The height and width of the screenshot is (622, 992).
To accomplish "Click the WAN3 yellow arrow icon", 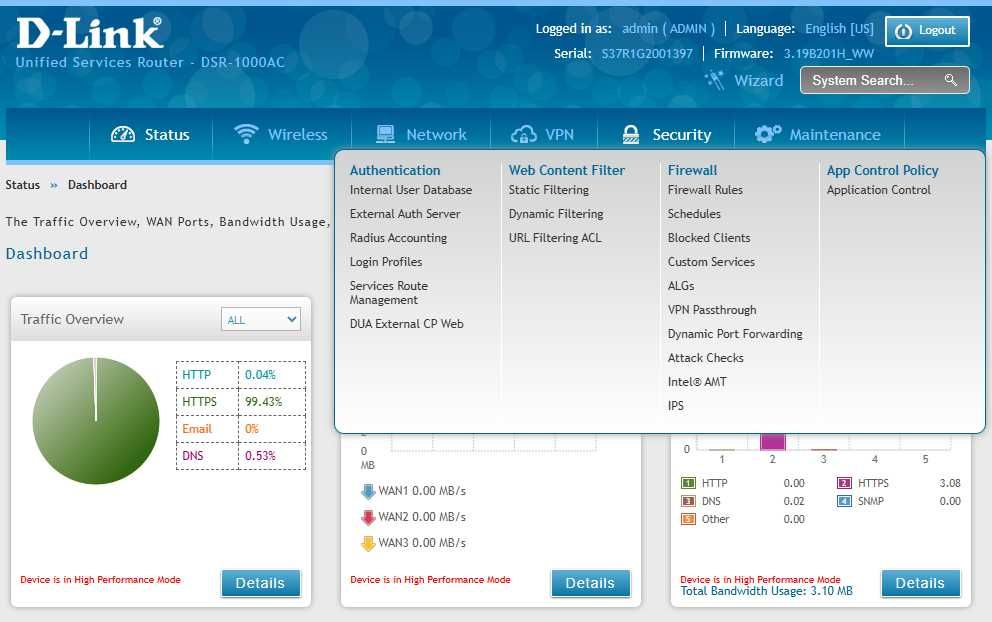I will [x=368, y=543].
